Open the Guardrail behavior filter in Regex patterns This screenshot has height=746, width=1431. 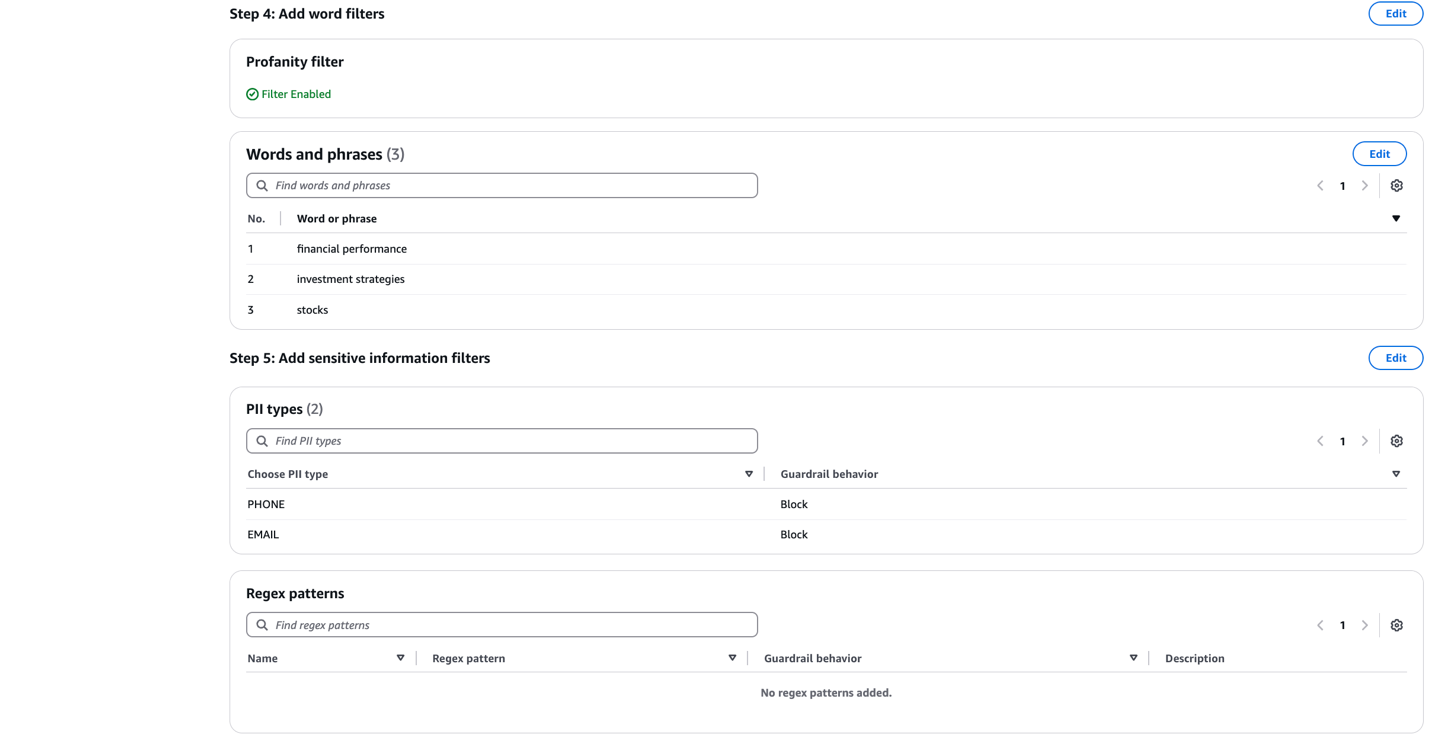point(1133,658)
